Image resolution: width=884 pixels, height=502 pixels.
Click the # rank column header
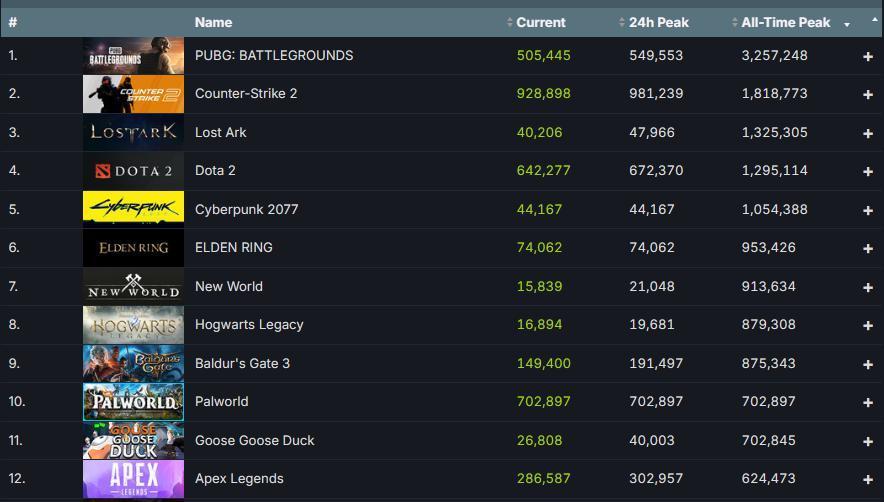(x=13, y=22)
